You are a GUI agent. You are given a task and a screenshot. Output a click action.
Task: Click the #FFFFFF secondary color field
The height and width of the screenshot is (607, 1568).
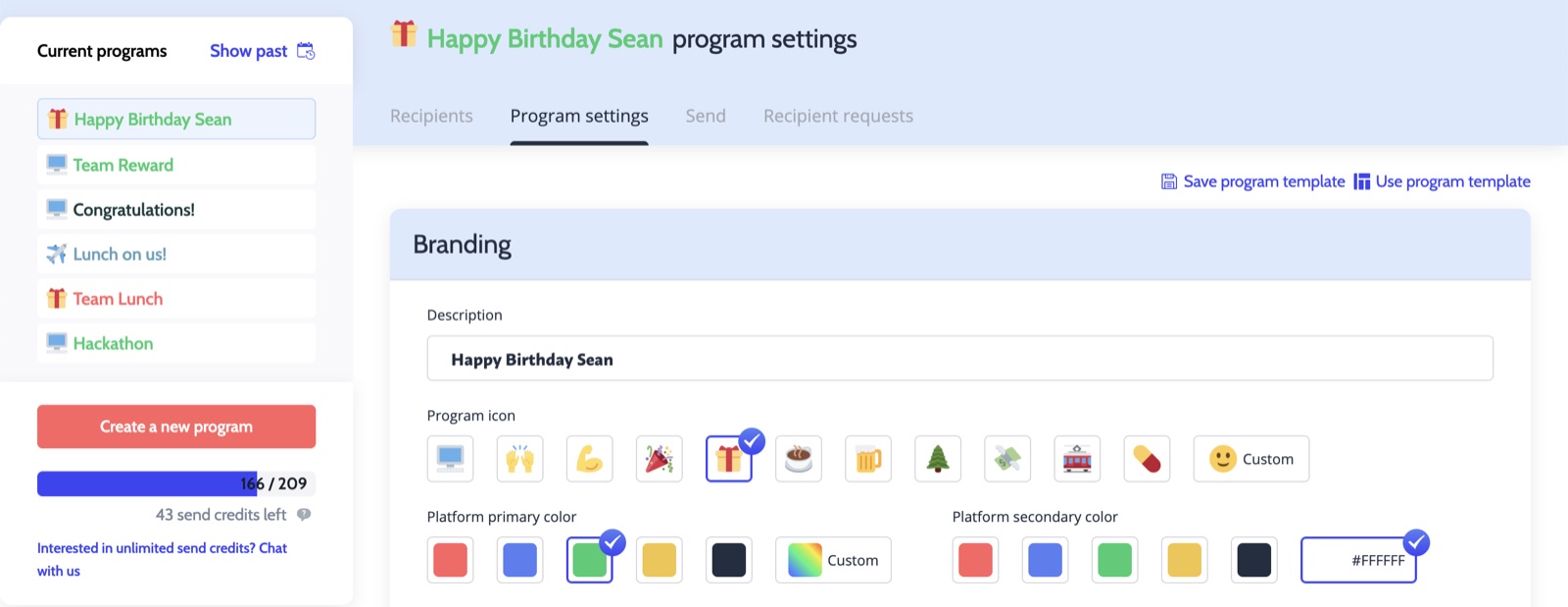coord(1358,560)
